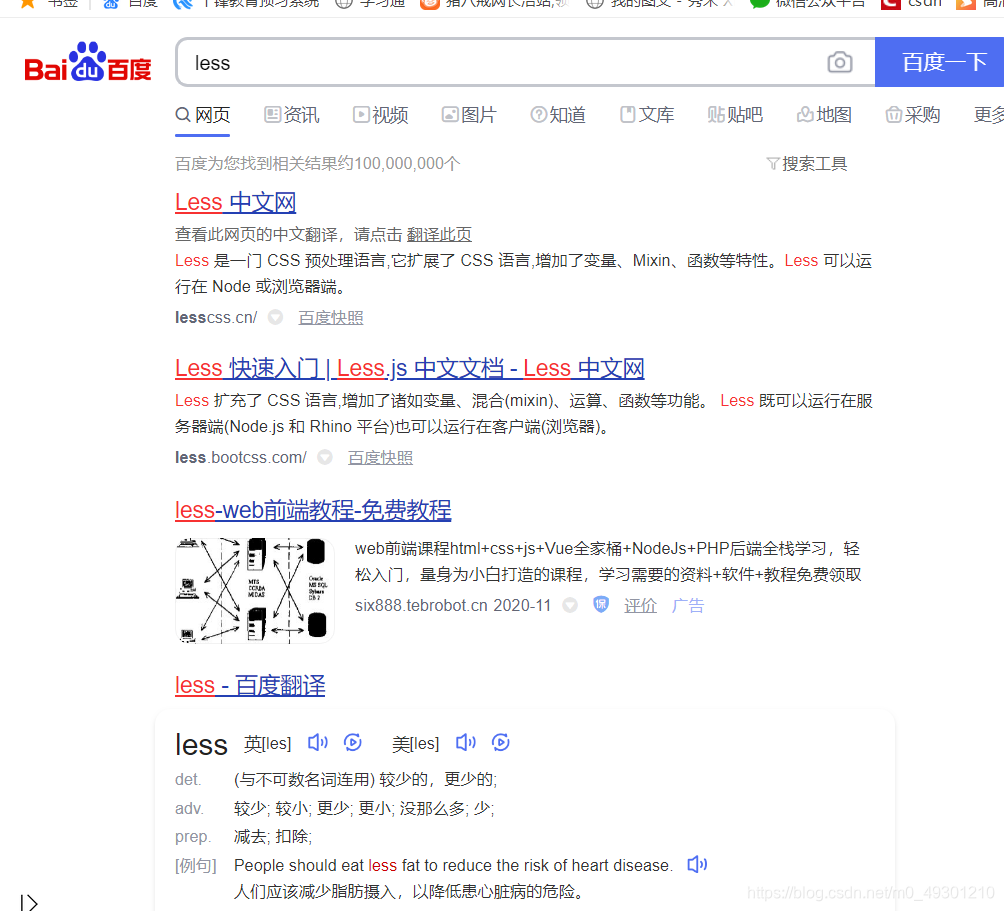The width and height of the screenshot is (1004, 911).
Task: Switch to the 资讯 tab
Action: pos(291,115)
